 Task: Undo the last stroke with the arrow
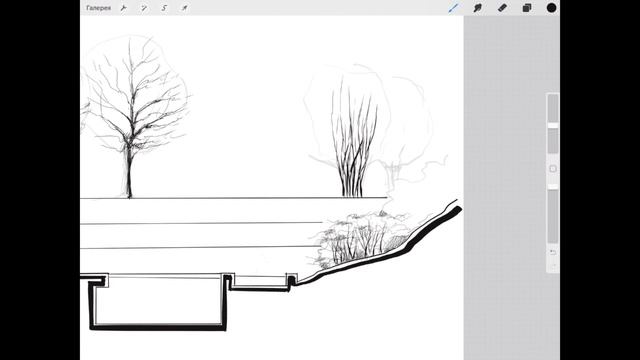coord(553,252)
